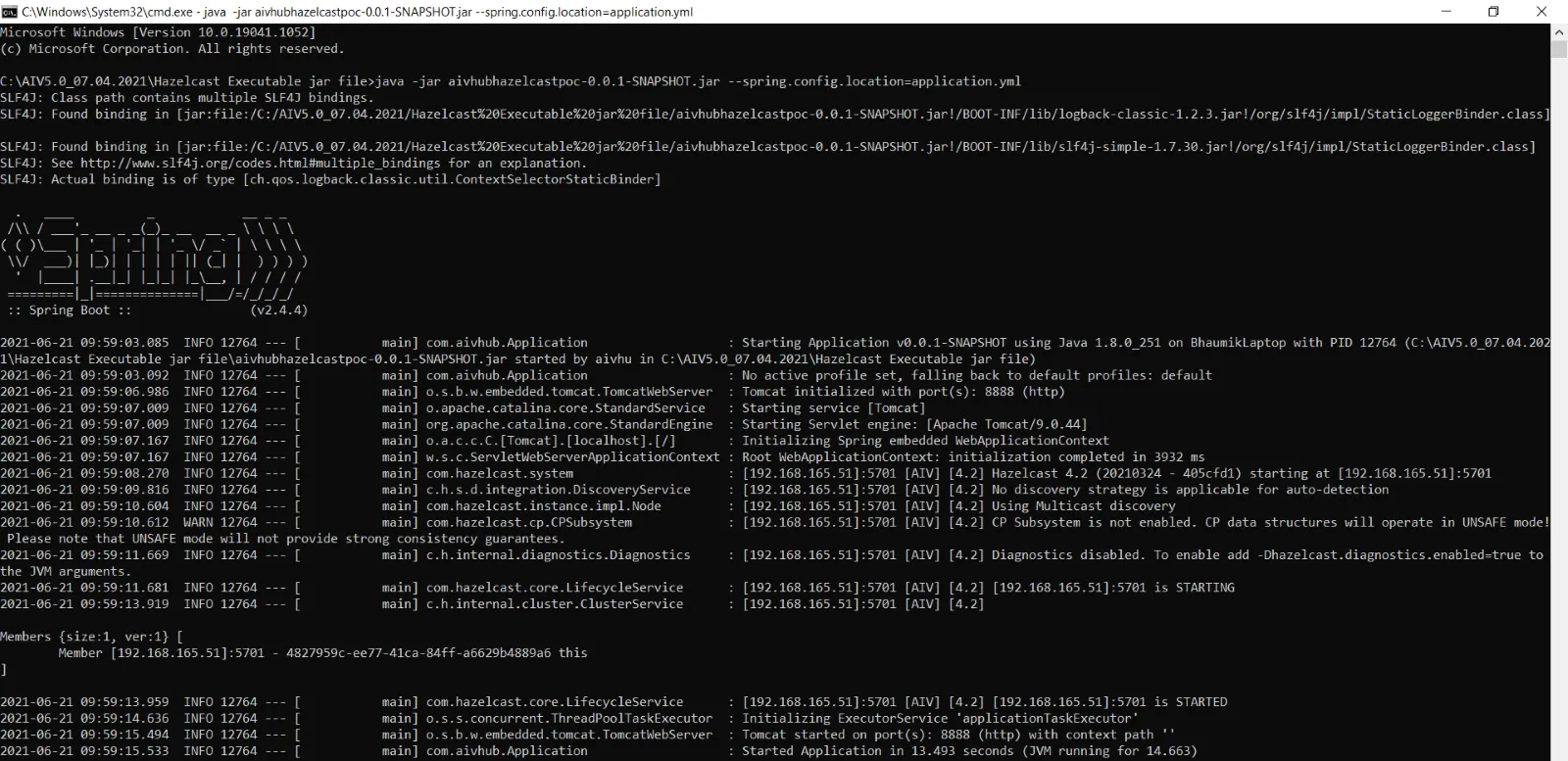Click 'Members {size:1, ver:1} [' line

[x=91, y=637]
